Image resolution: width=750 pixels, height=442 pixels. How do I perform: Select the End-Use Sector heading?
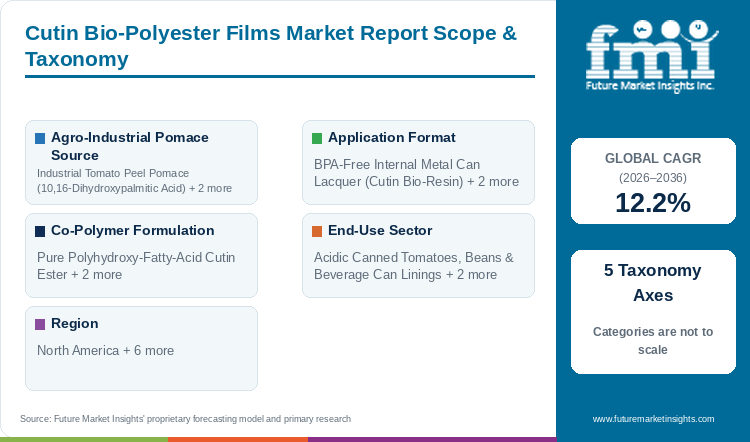(380, 231)
